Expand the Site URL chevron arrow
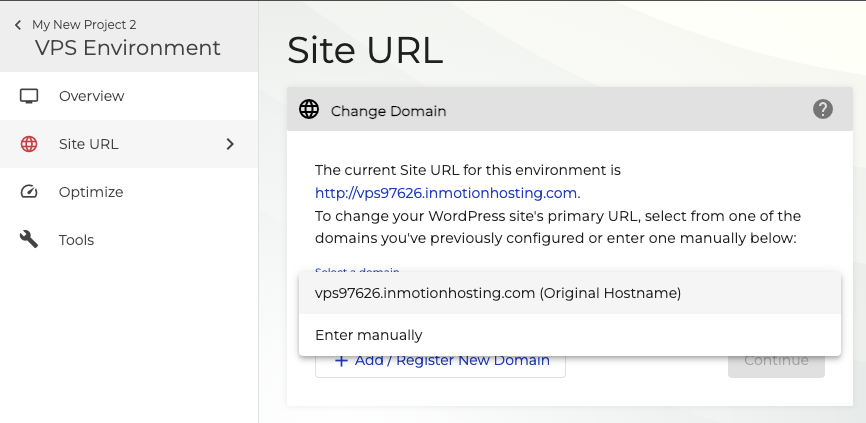 [x=230, y=144]
